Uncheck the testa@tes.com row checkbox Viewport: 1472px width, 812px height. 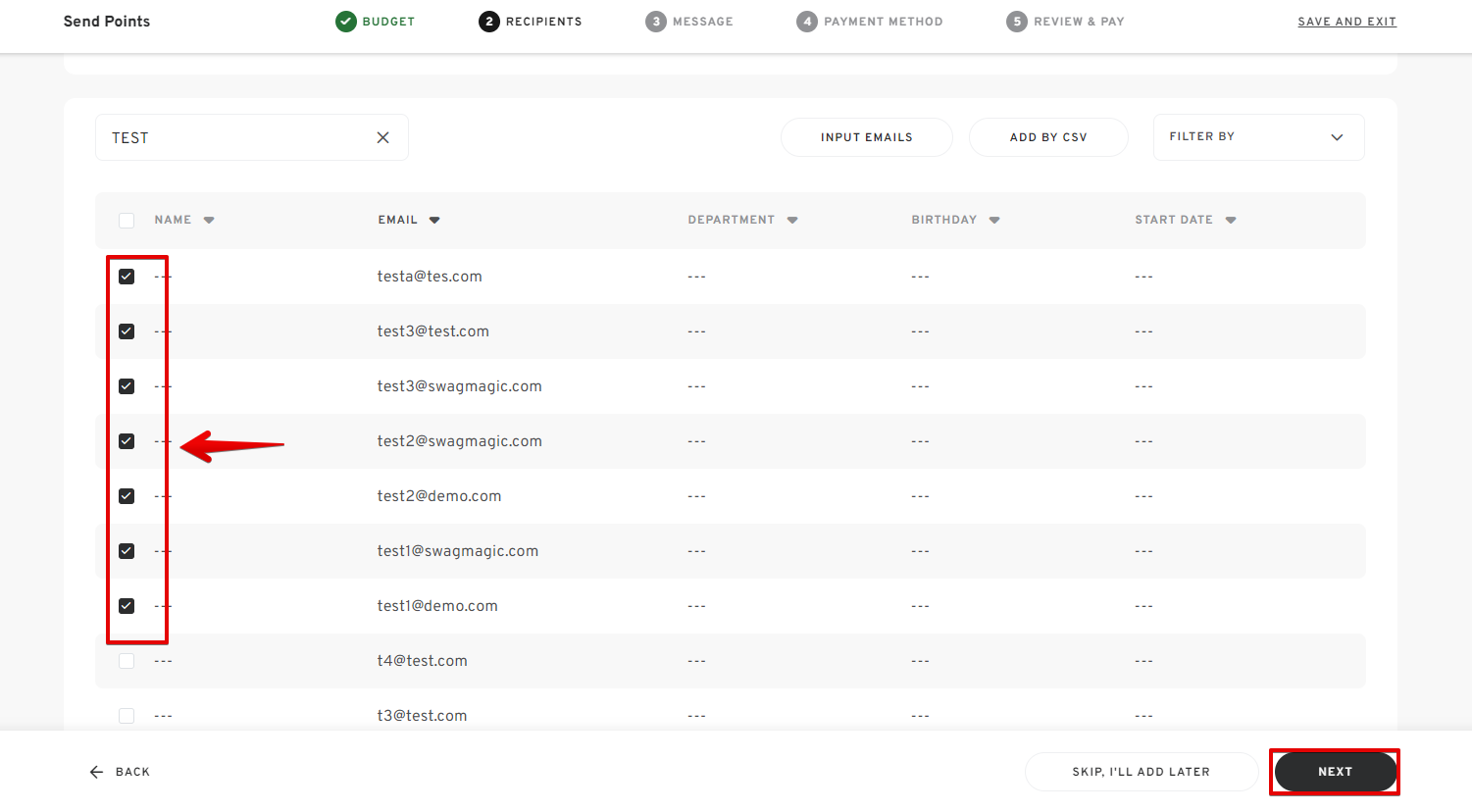[x=127, y=277]
